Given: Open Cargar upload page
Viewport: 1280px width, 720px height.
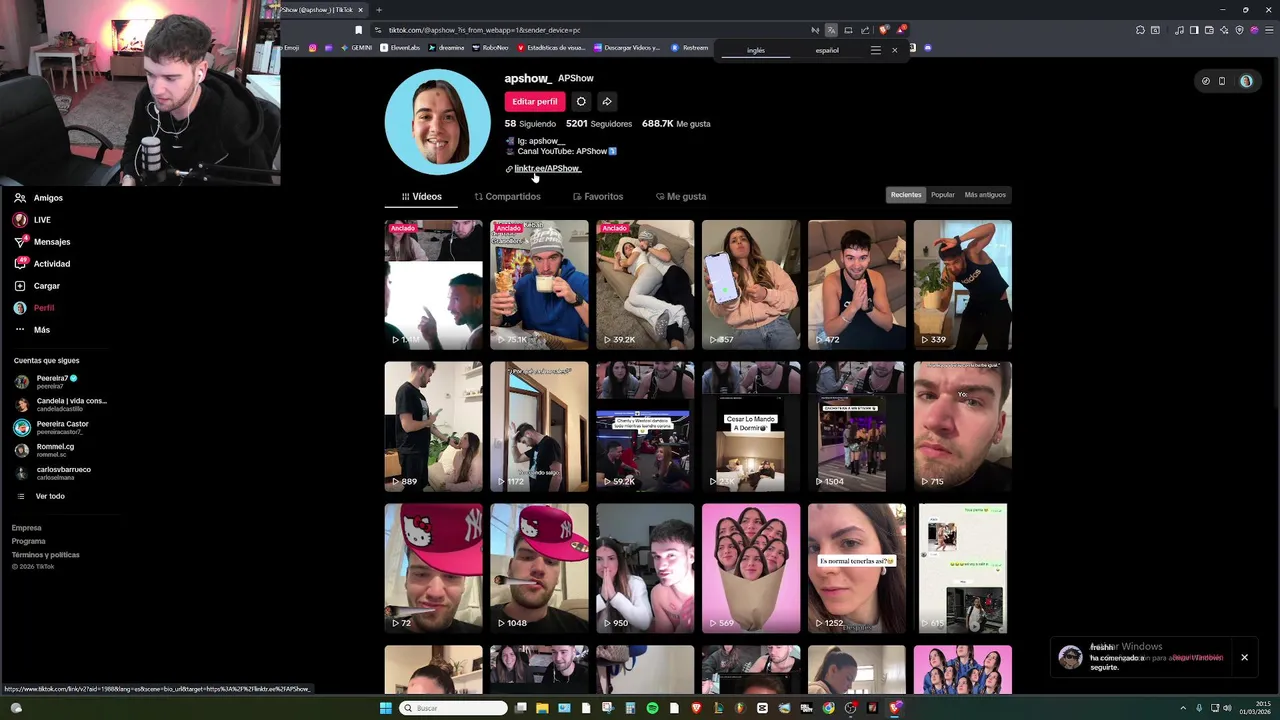Looking at the screenshot, I should (37, 286).
